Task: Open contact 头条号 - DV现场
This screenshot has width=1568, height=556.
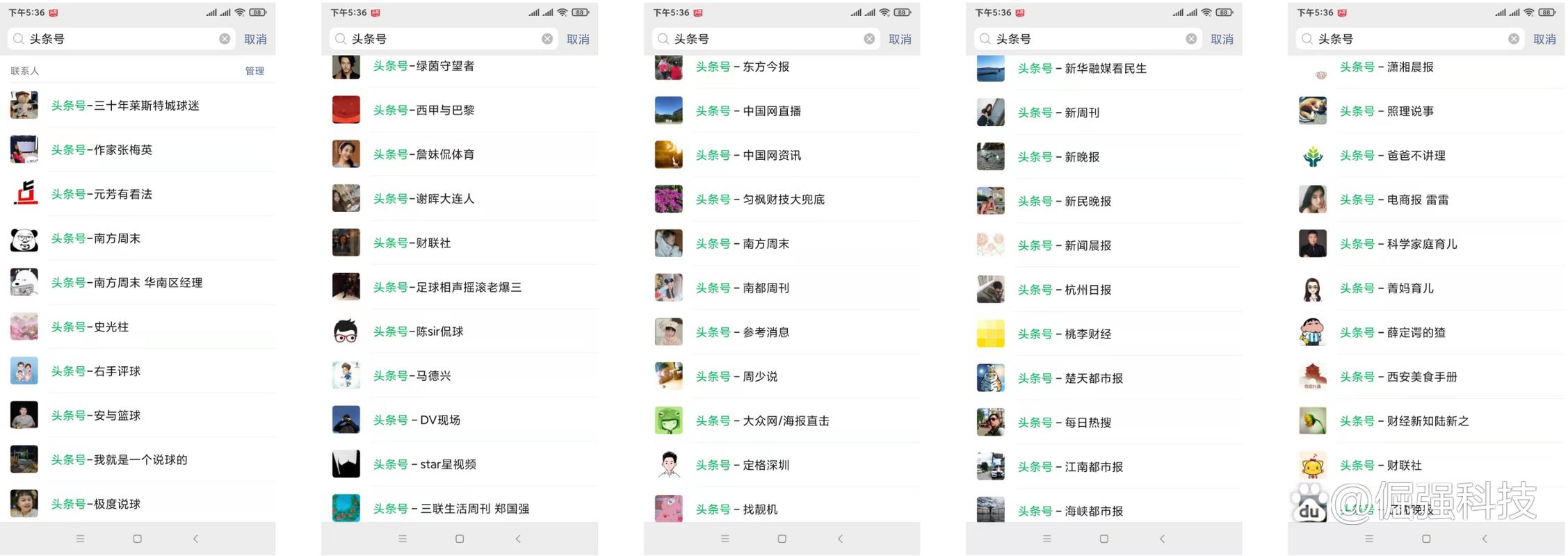Action: coord(460,420)
